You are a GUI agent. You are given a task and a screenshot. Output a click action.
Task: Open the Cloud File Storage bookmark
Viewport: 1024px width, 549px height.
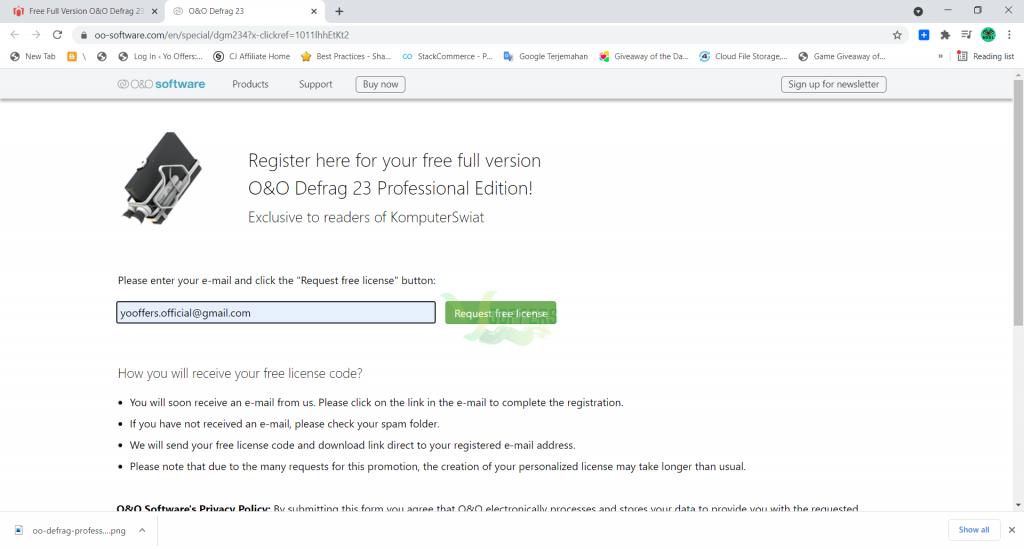pyautogui.click(x=743, y=57)
